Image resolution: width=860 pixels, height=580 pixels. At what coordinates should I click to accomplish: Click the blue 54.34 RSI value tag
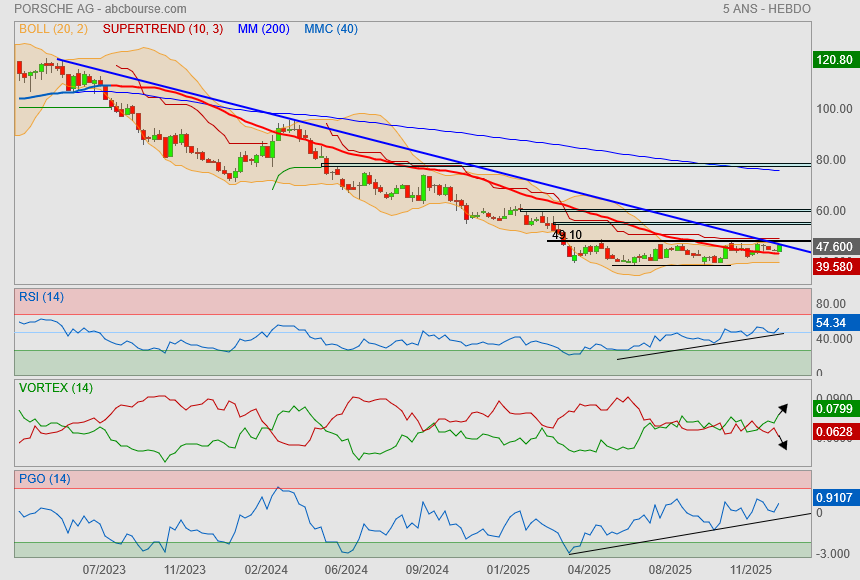click(x=831, y=323)
